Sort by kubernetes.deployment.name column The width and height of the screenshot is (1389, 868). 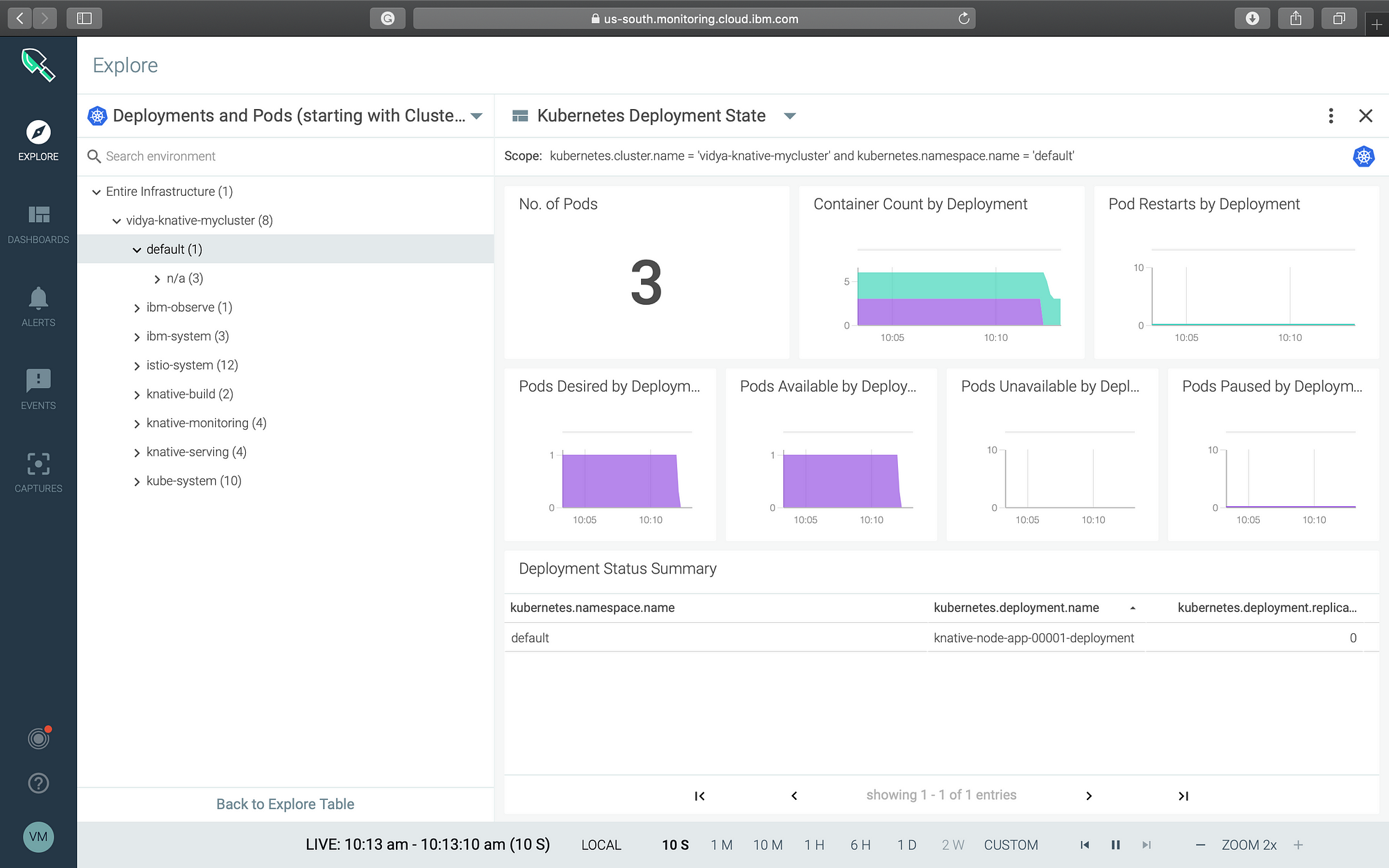1017,608
